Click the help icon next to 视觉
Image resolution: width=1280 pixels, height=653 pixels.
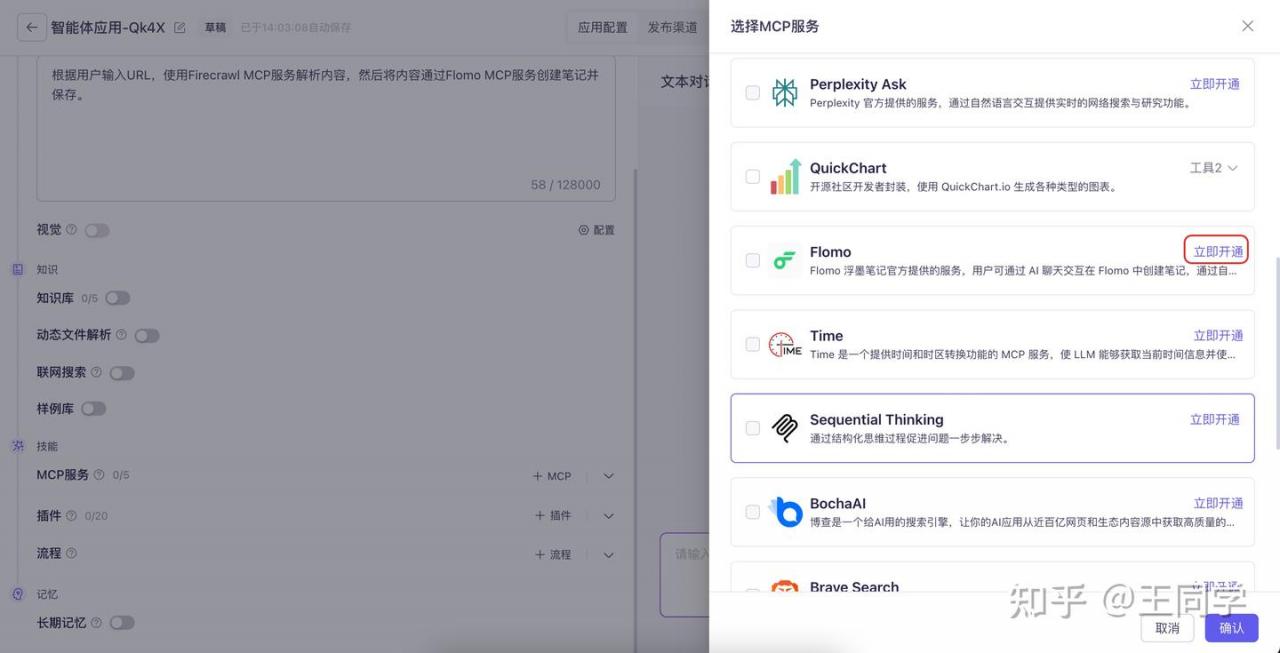71,230
